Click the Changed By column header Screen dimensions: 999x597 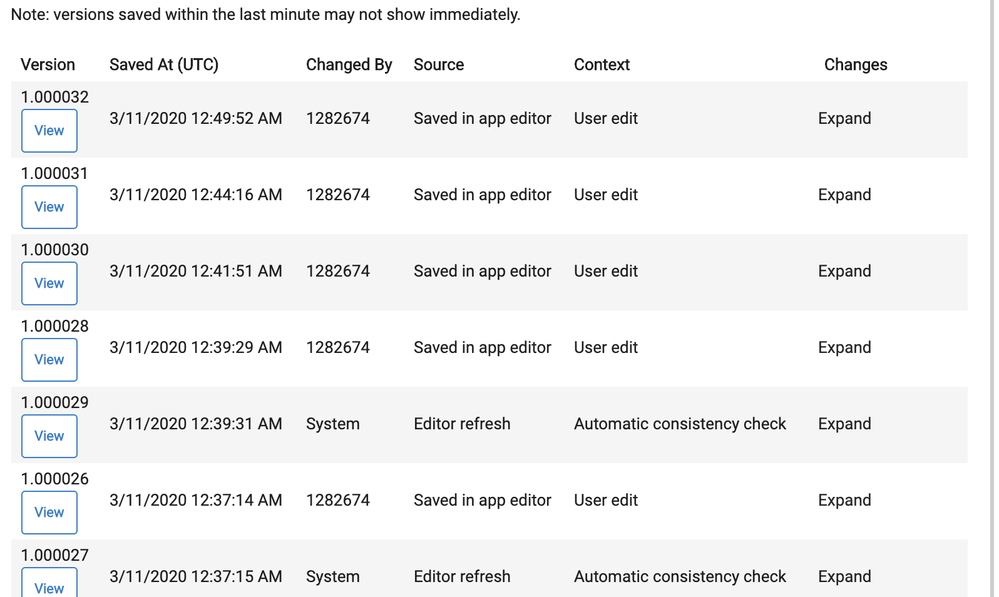pyautogui.click(x=349, y=65)
